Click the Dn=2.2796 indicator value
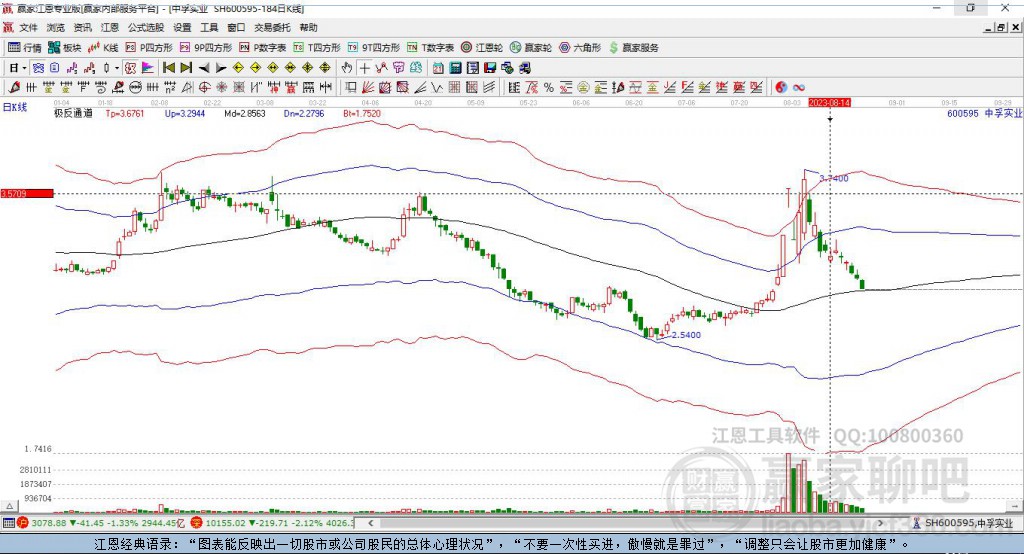 pyautogui.click(x=304, y=113)
